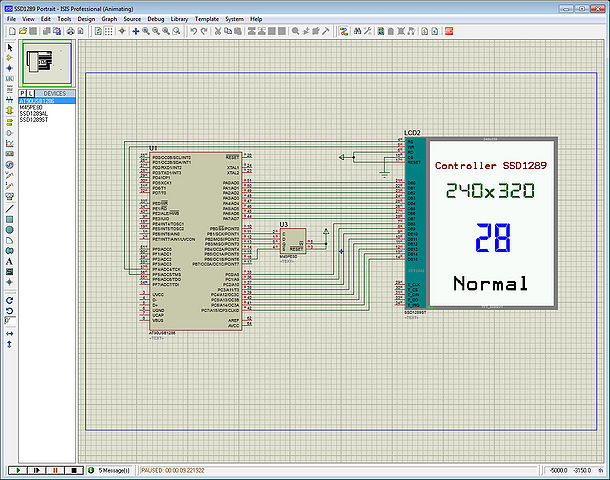
Task: Select the Current Probe Mode tool
Action: [x=10, y=186]
